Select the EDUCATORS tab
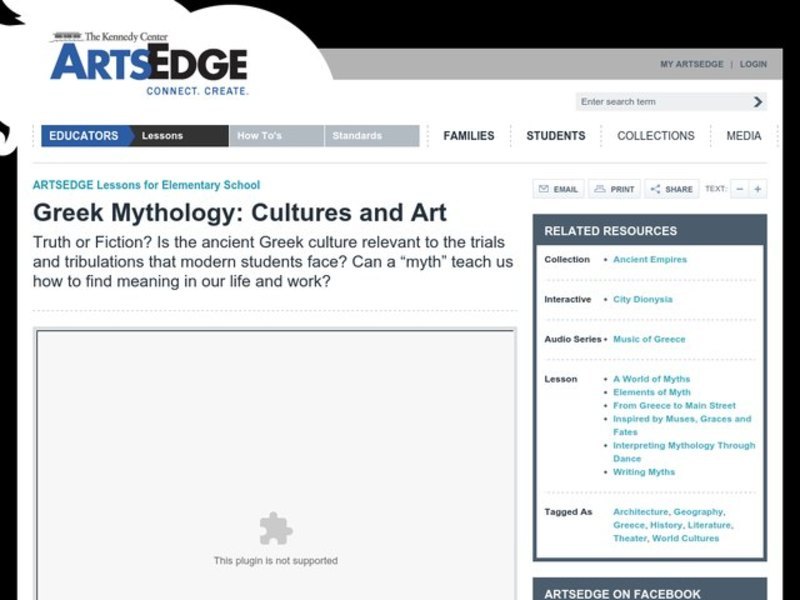Viewport: 800px width, 600px height. click(85, 135)
